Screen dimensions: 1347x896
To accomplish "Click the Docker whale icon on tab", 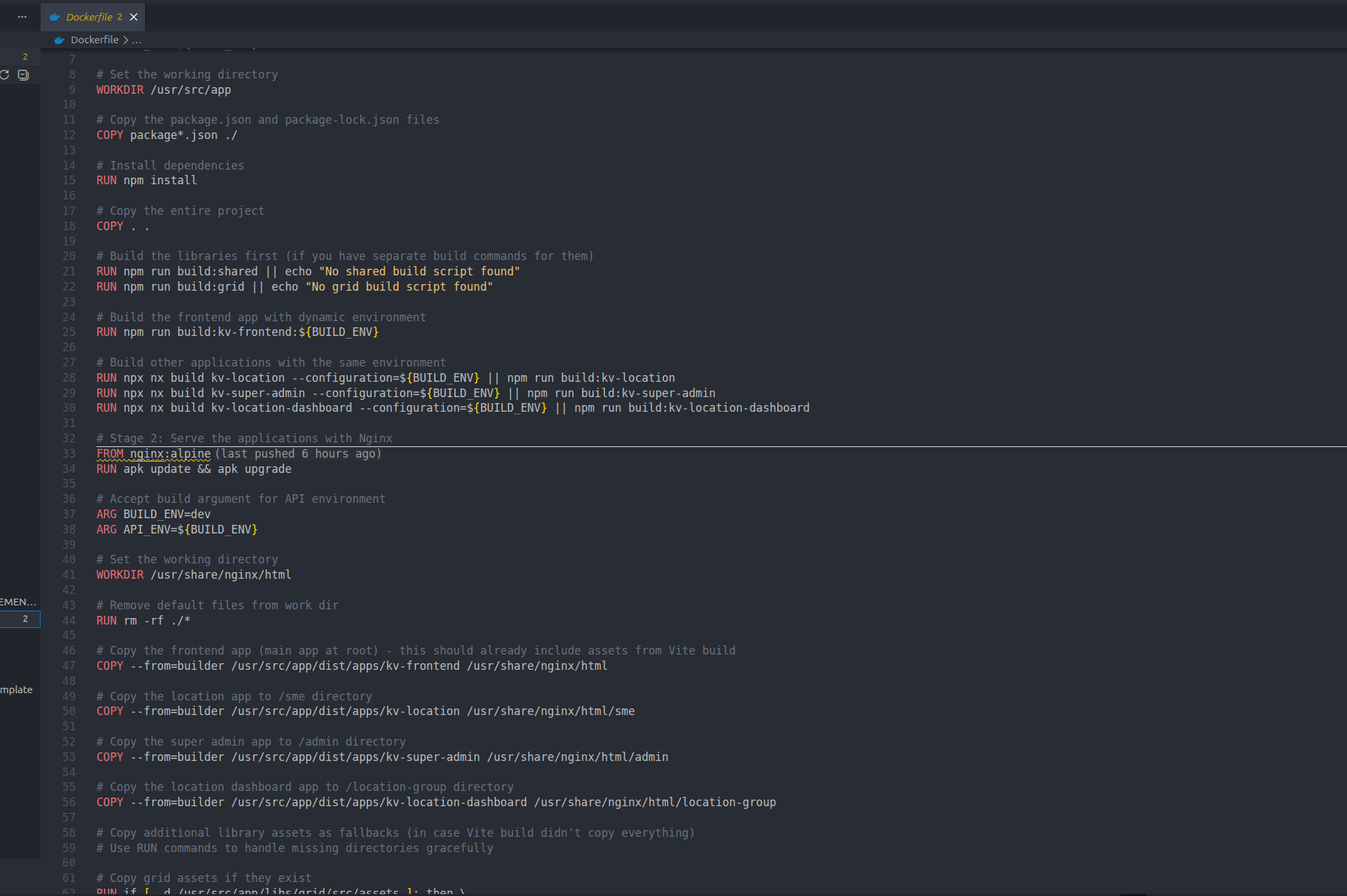I will click(x=55, y=17).
